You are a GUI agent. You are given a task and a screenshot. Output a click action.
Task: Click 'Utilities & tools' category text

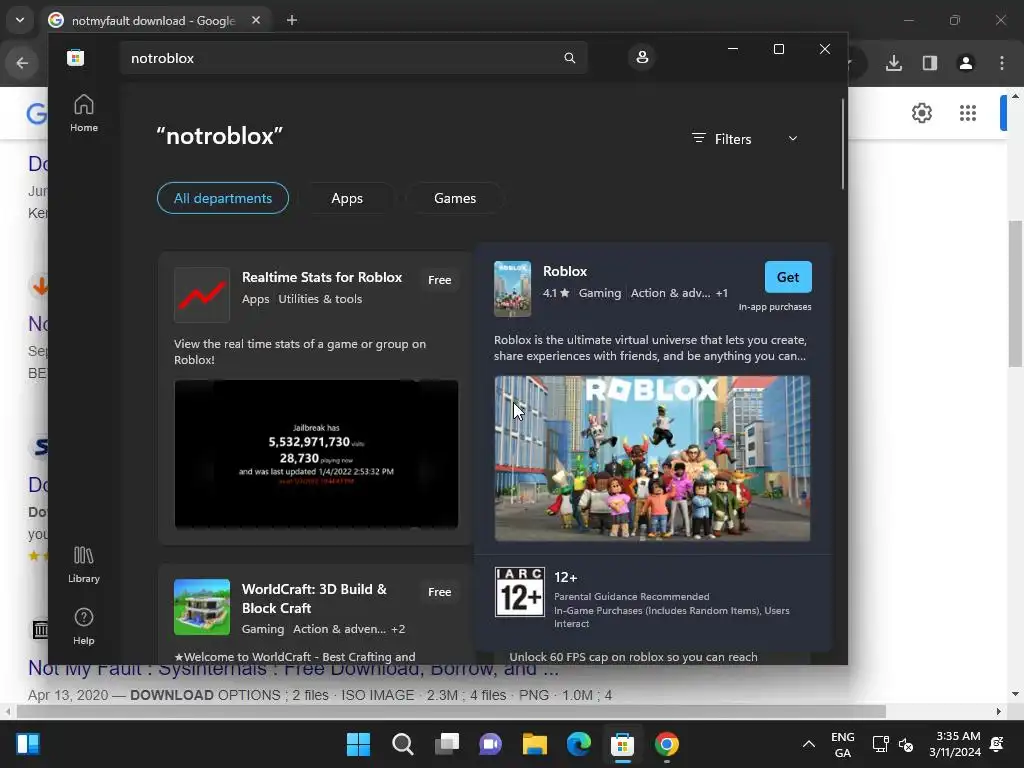point(320,299)
